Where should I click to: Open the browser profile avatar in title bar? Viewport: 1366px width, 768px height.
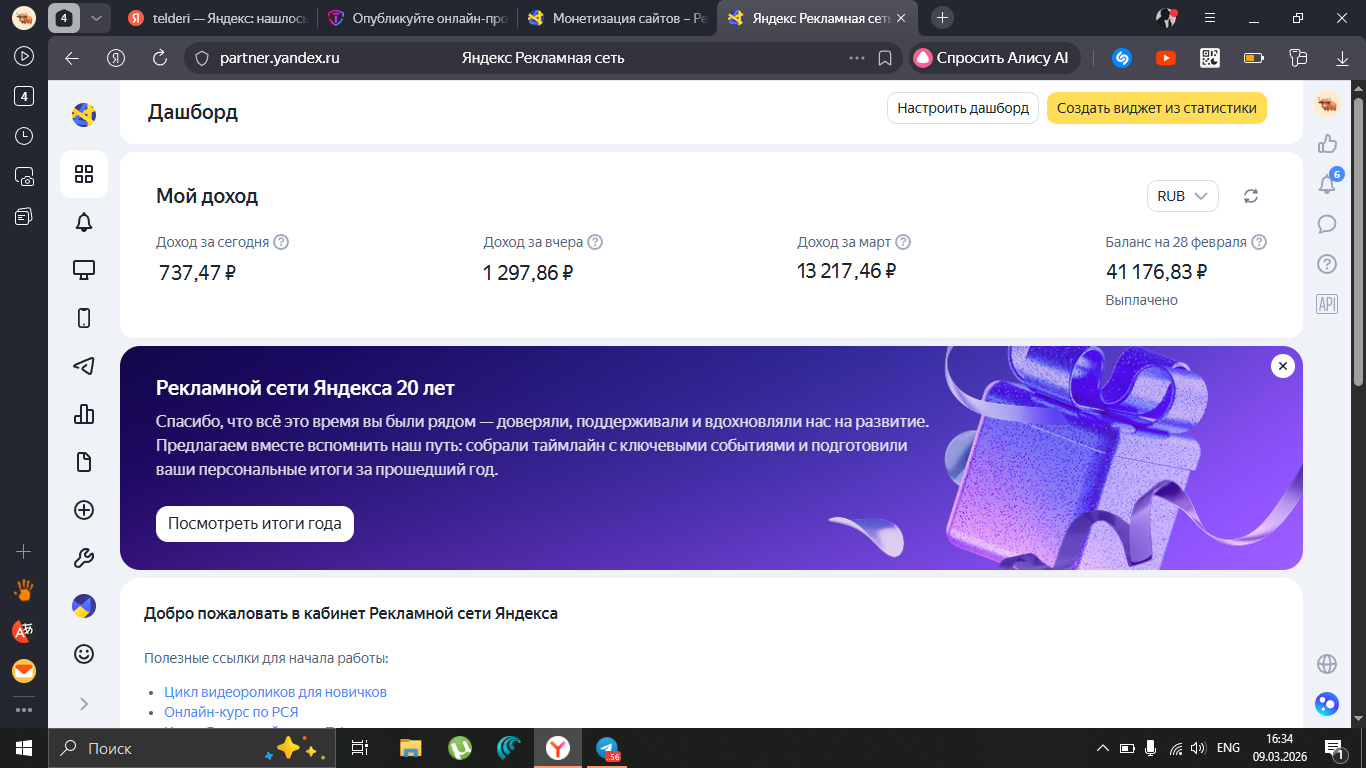1166,18
